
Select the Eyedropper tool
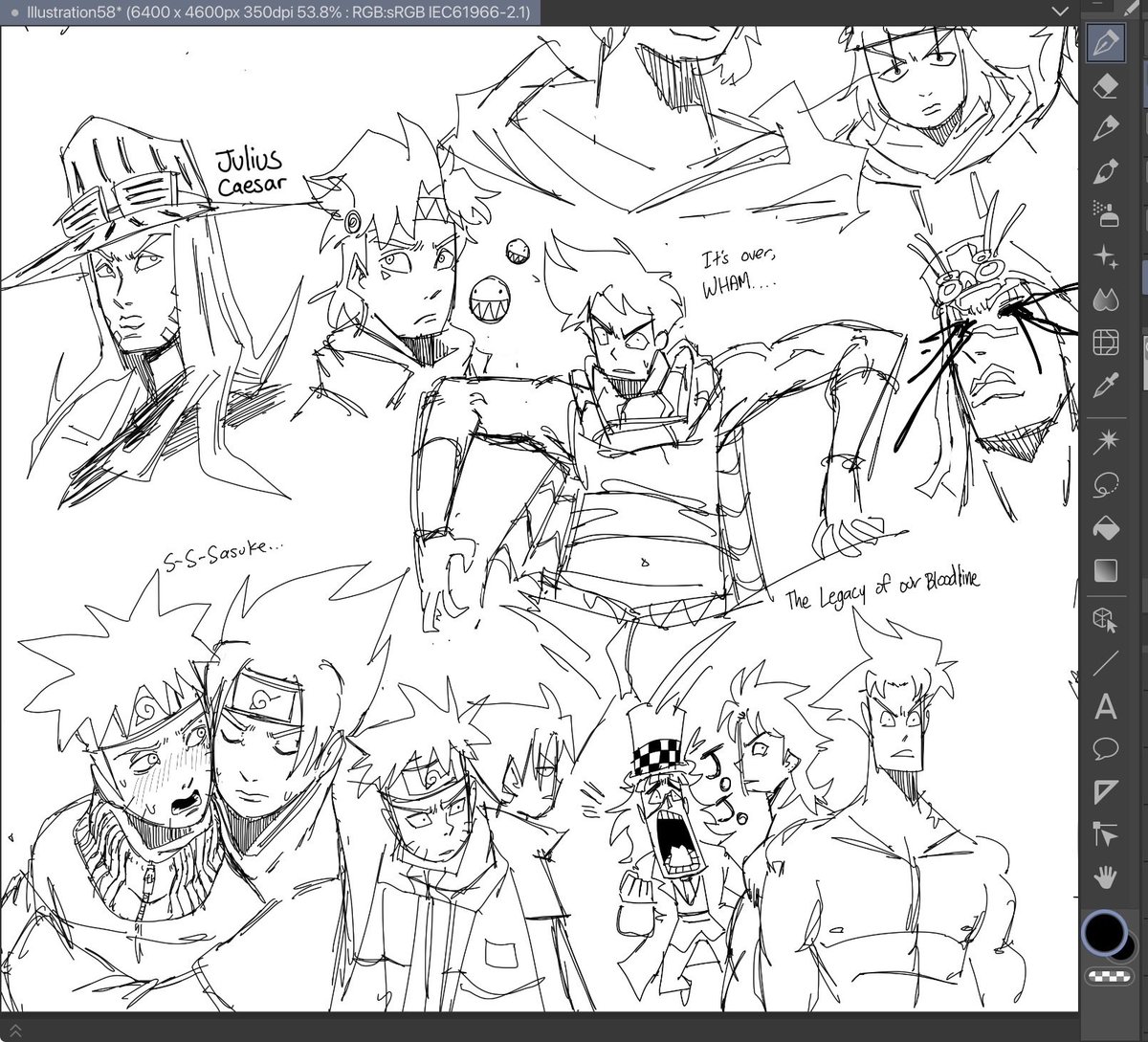point(1106,386)
